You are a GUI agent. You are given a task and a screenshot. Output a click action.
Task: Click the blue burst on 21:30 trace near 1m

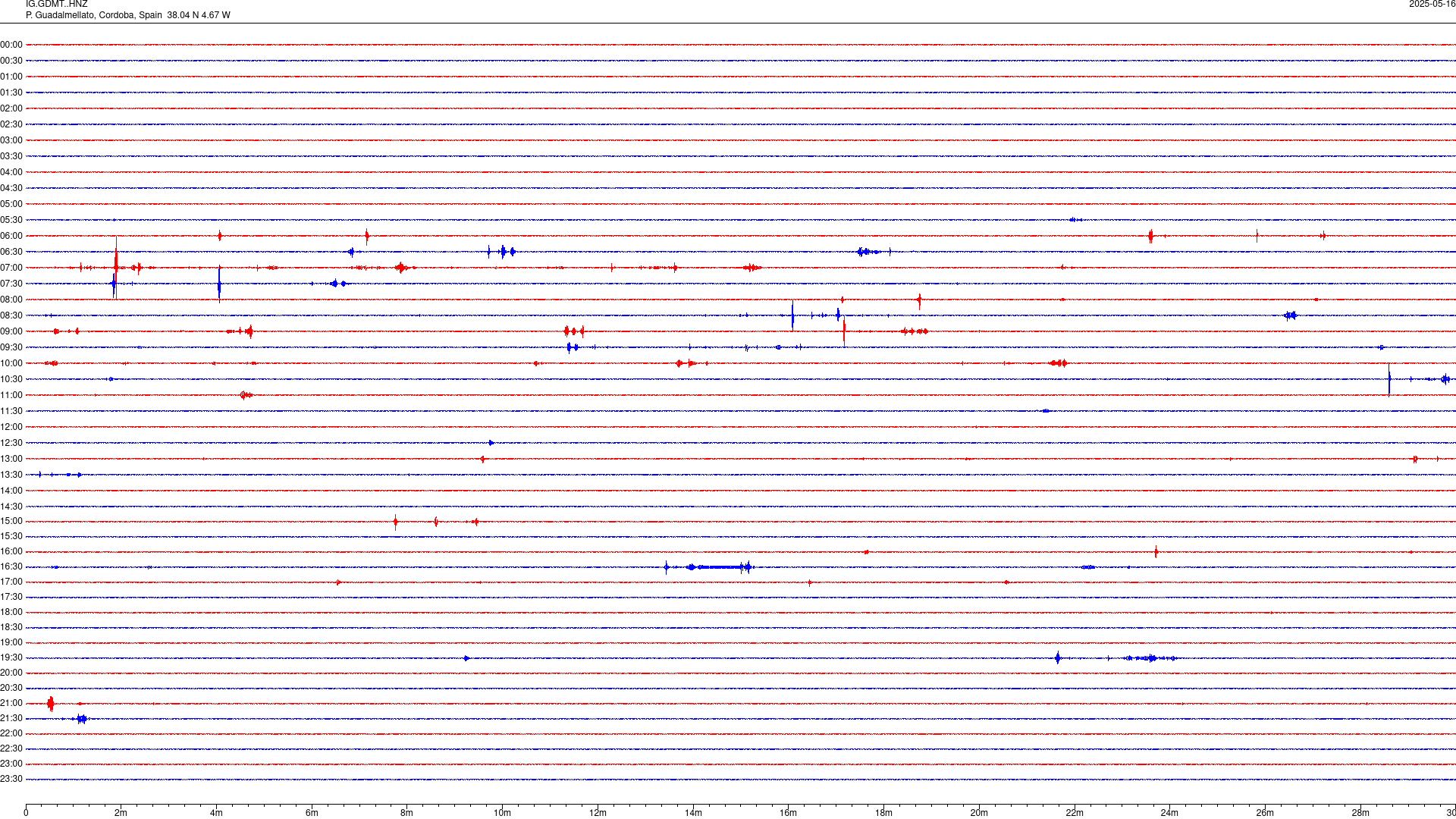click(81, 718)
